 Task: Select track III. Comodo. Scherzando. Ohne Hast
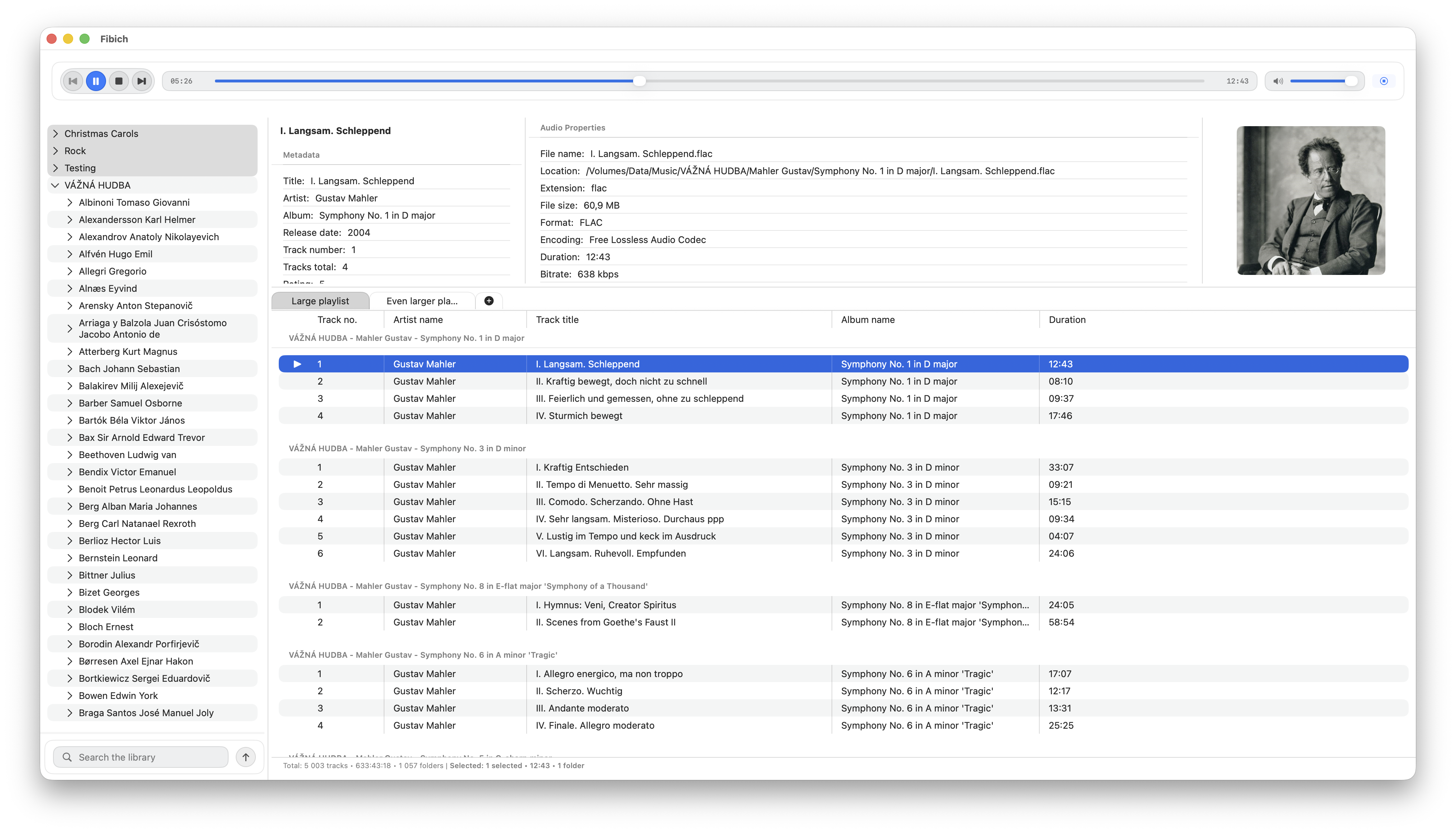tap(843, 501)
